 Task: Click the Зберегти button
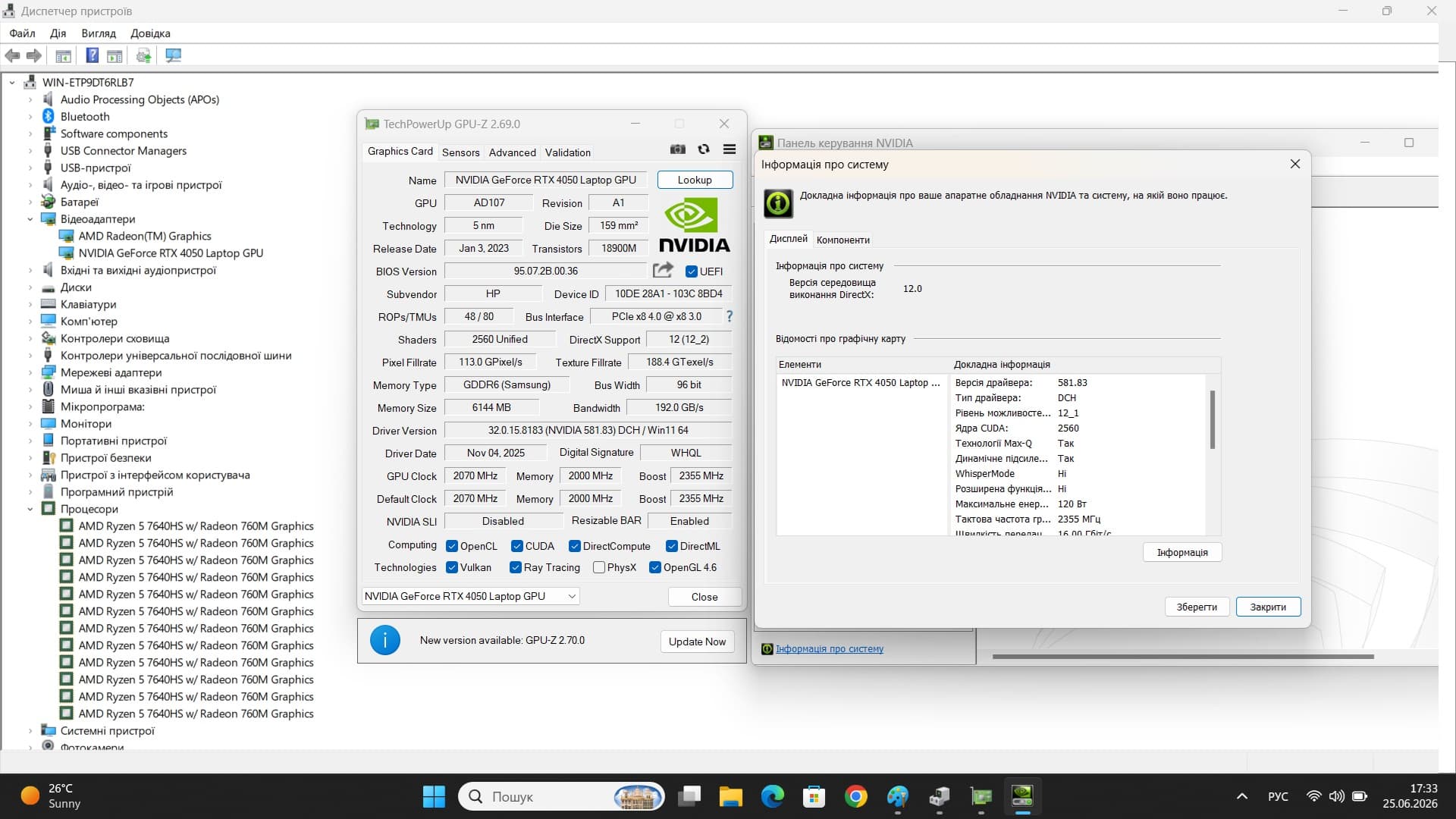(x=1197, y=607)
